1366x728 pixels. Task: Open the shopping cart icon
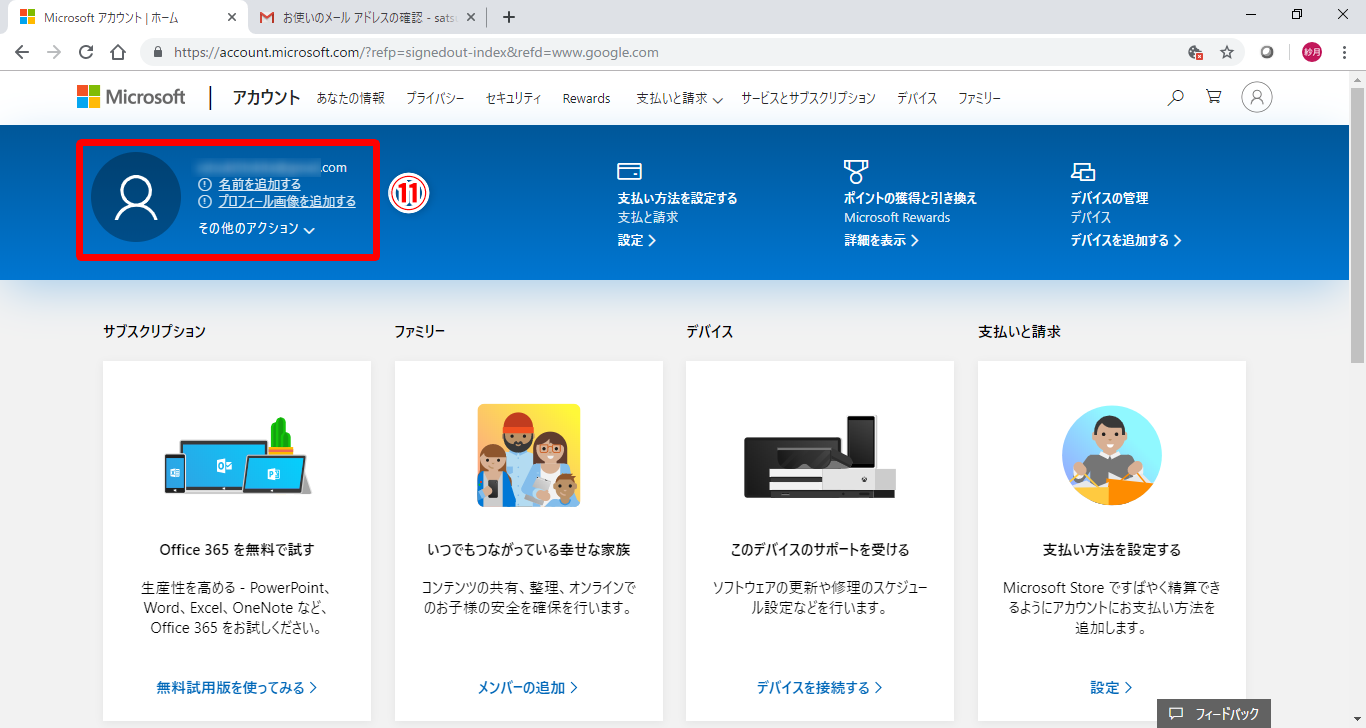pos(1214,97)
